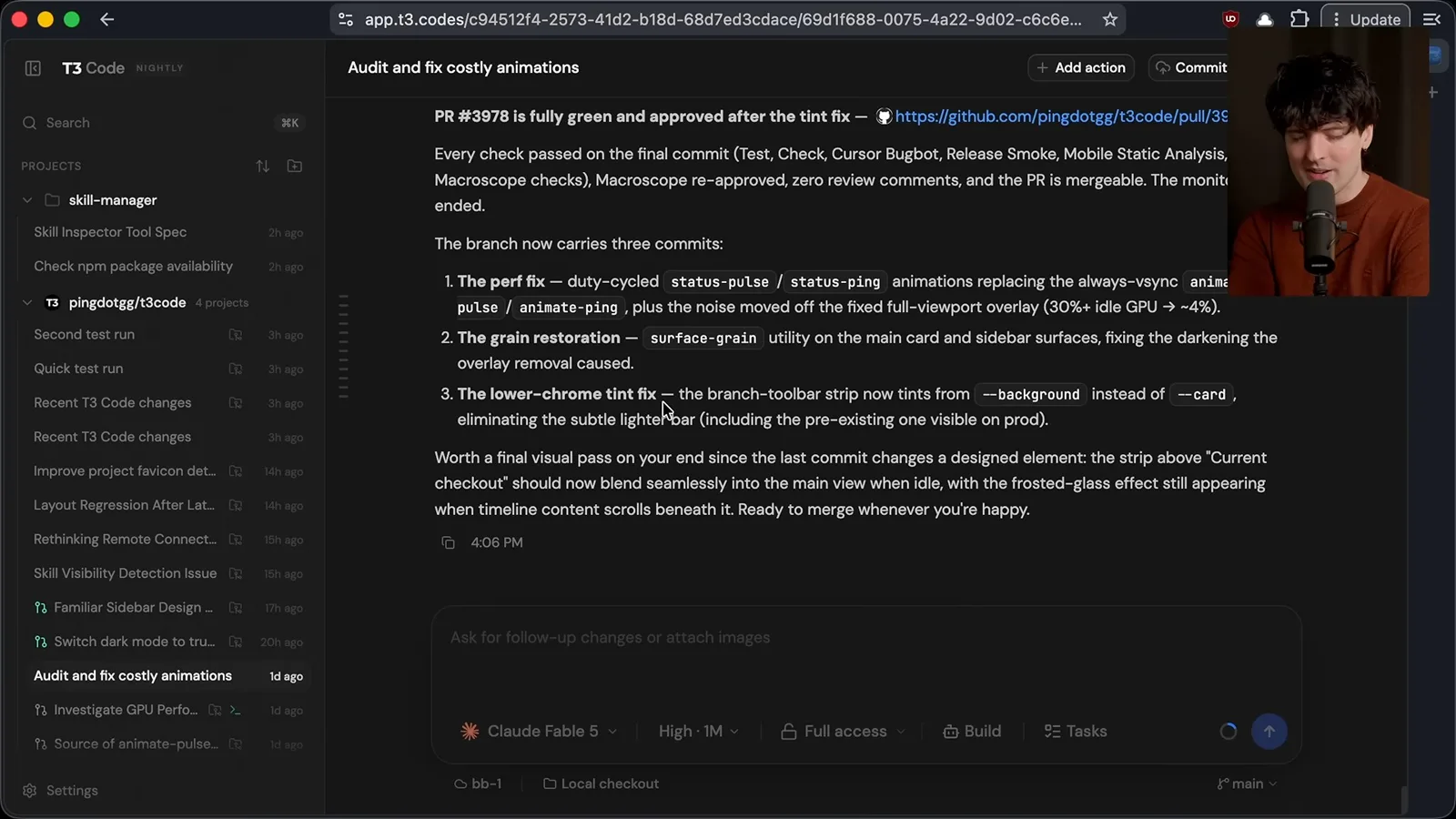This screenshot has height=819, width=1456.
Task: Click the add project folder icon
Action: [295, 167]
